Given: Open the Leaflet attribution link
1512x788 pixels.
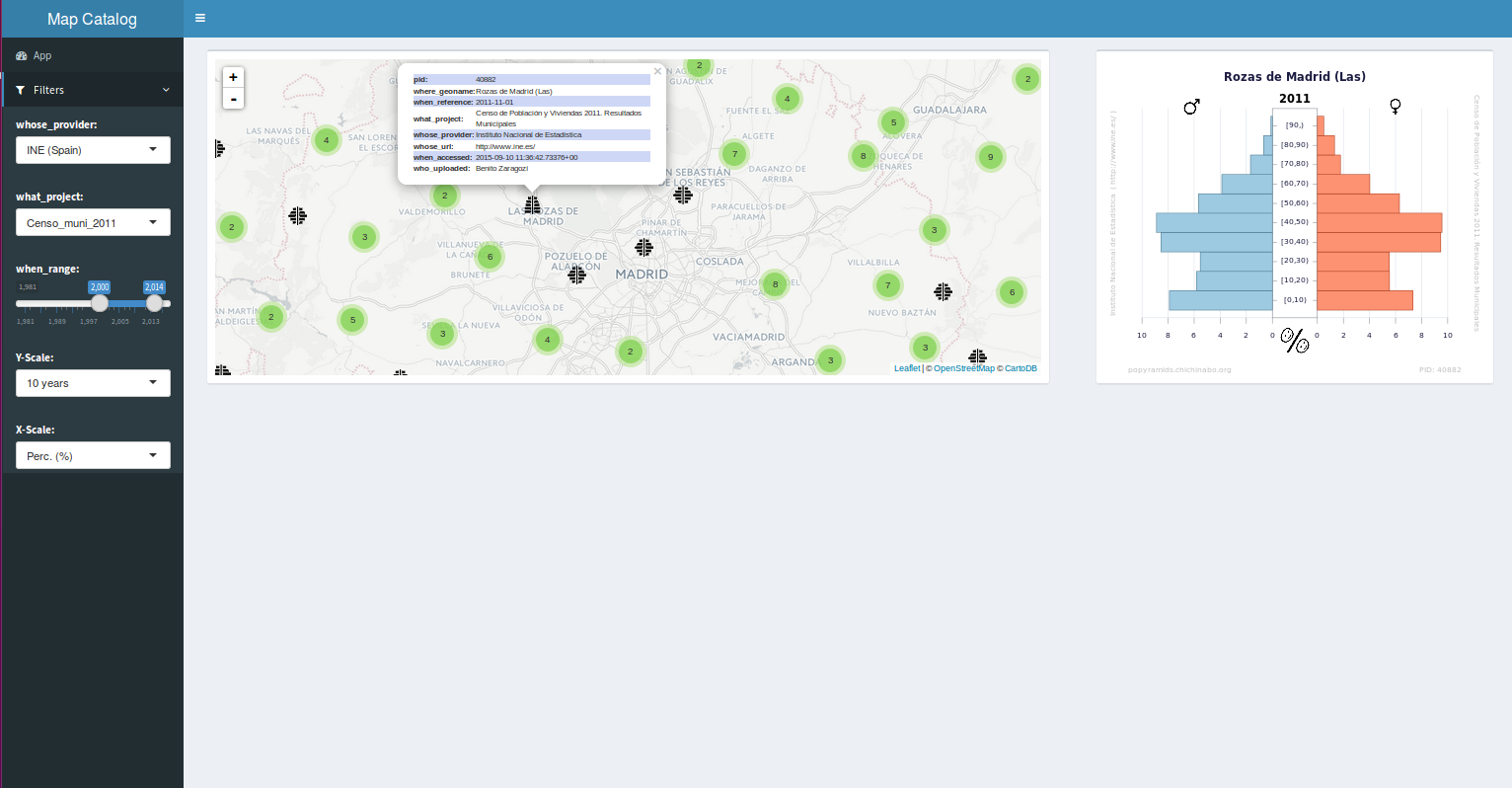Looking at the screenshot, I should pos(906,368).
